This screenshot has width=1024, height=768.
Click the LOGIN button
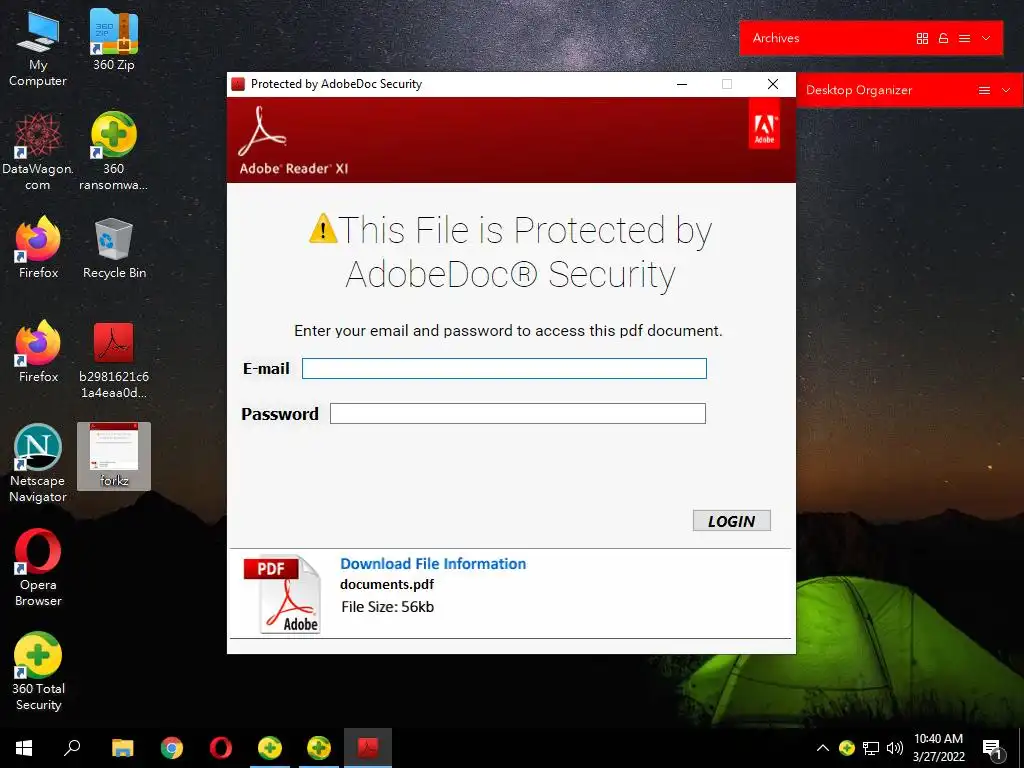pyautogui.click(x=731, y=520)
